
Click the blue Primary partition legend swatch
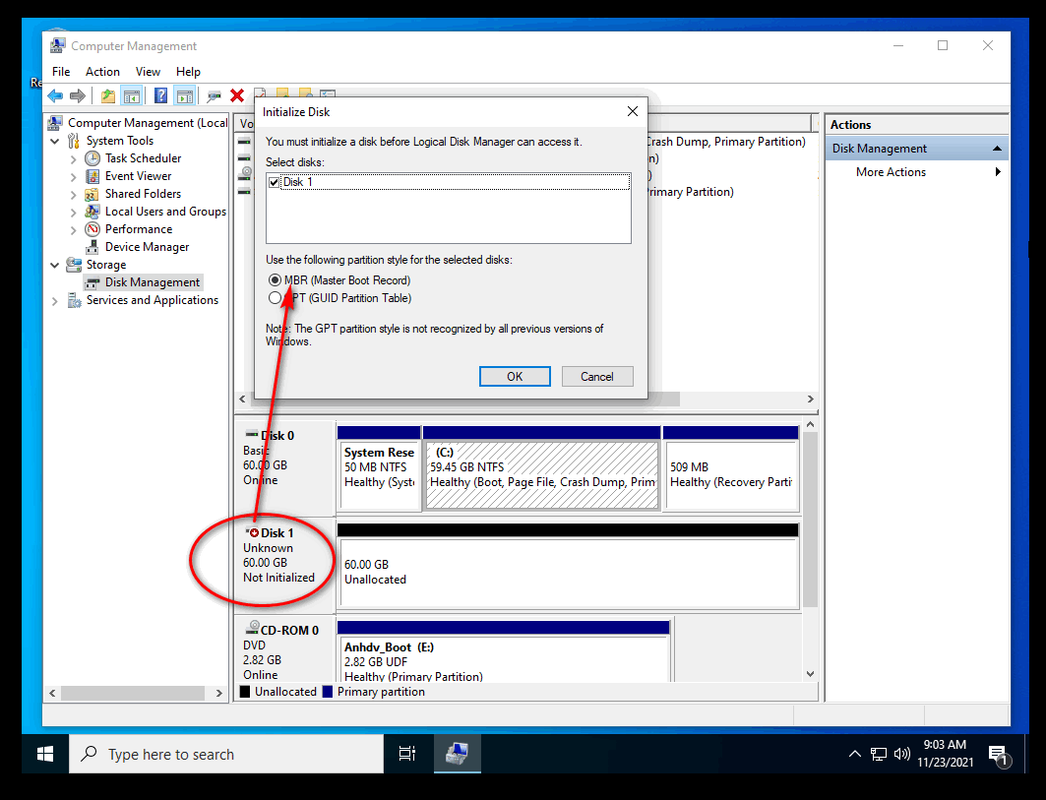tap(328, 692)
